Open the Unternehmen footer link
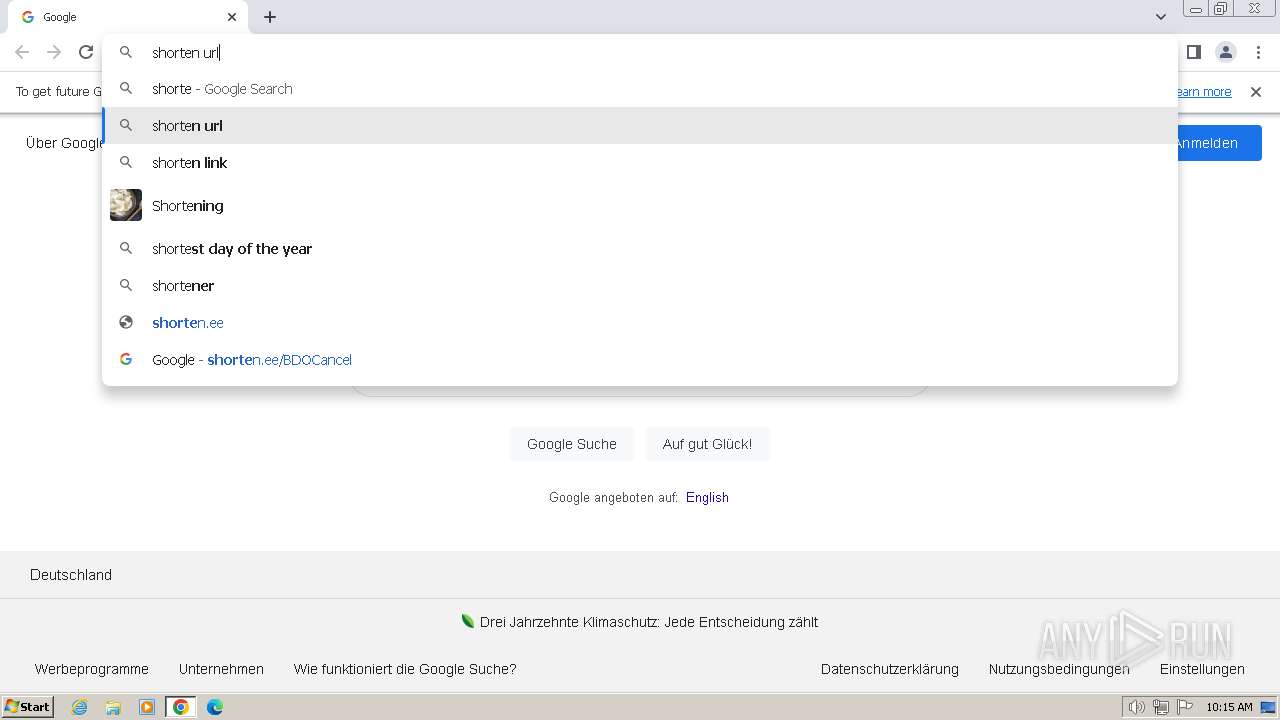Image resolution: width=1280 pixels, height=720 pixels. coord(221,669)
